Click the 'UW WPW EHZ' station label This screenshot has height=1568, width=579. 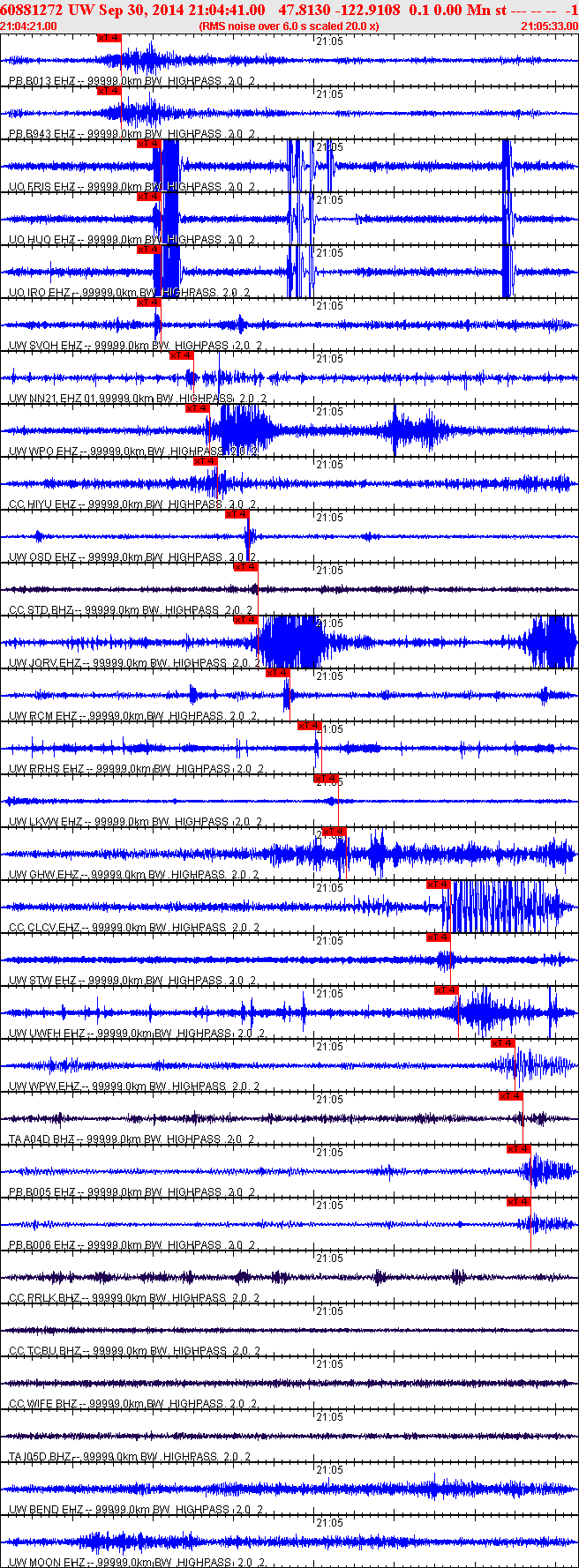pos(44,1086)
